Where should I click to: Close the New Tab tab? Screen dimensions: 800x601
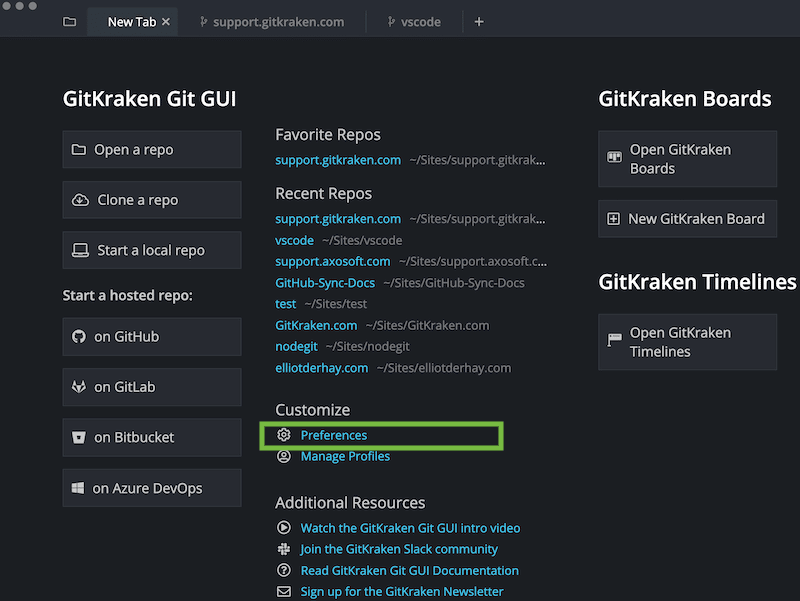click(166, 22)
